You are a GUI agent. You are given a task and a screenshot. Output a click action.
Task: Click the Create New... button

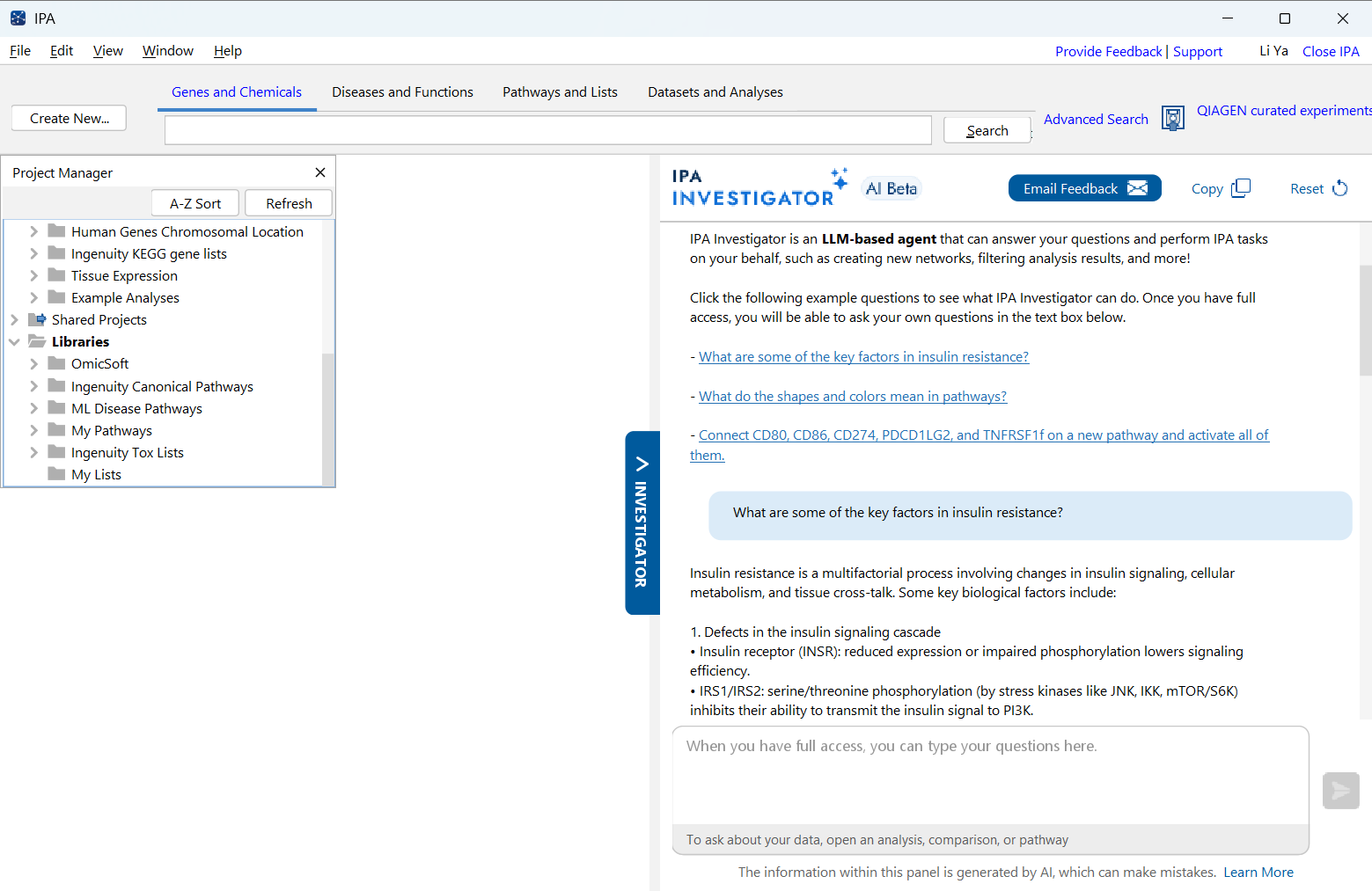[70, 118]
